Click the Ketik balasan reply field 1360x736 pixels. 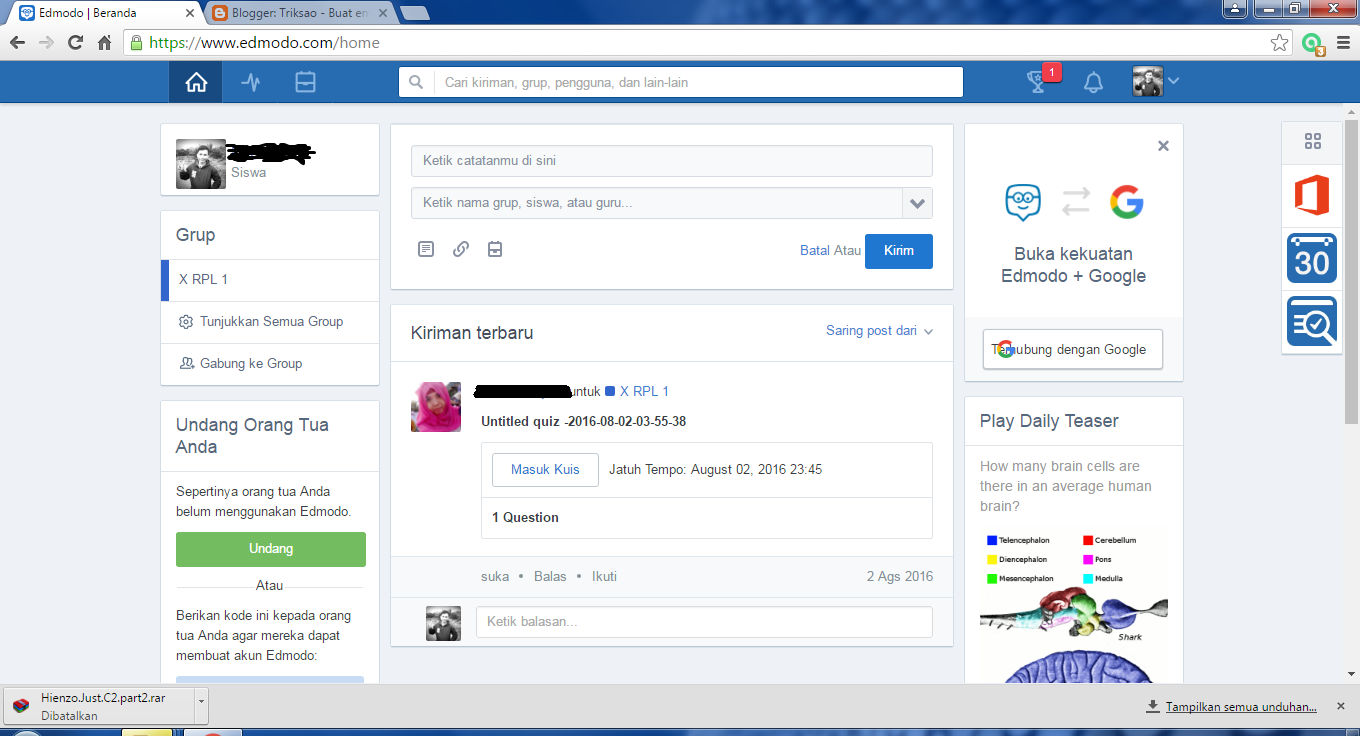704,622
